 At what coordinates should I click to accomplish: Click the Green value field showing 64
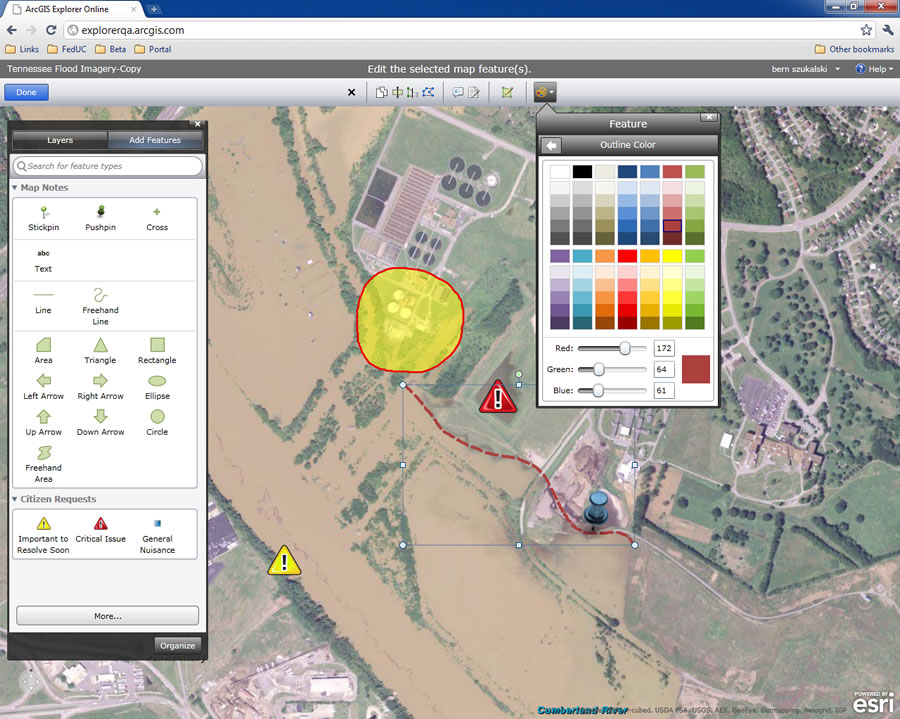(664, 370)
